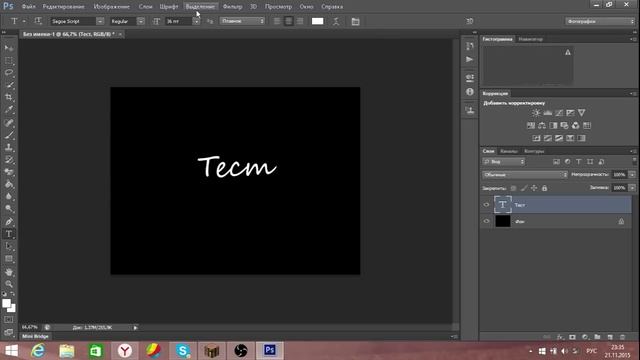Toggle lock all padlock icon
Image resolution: width=640 pixels, height=360 pixels.
coord(544,188)
